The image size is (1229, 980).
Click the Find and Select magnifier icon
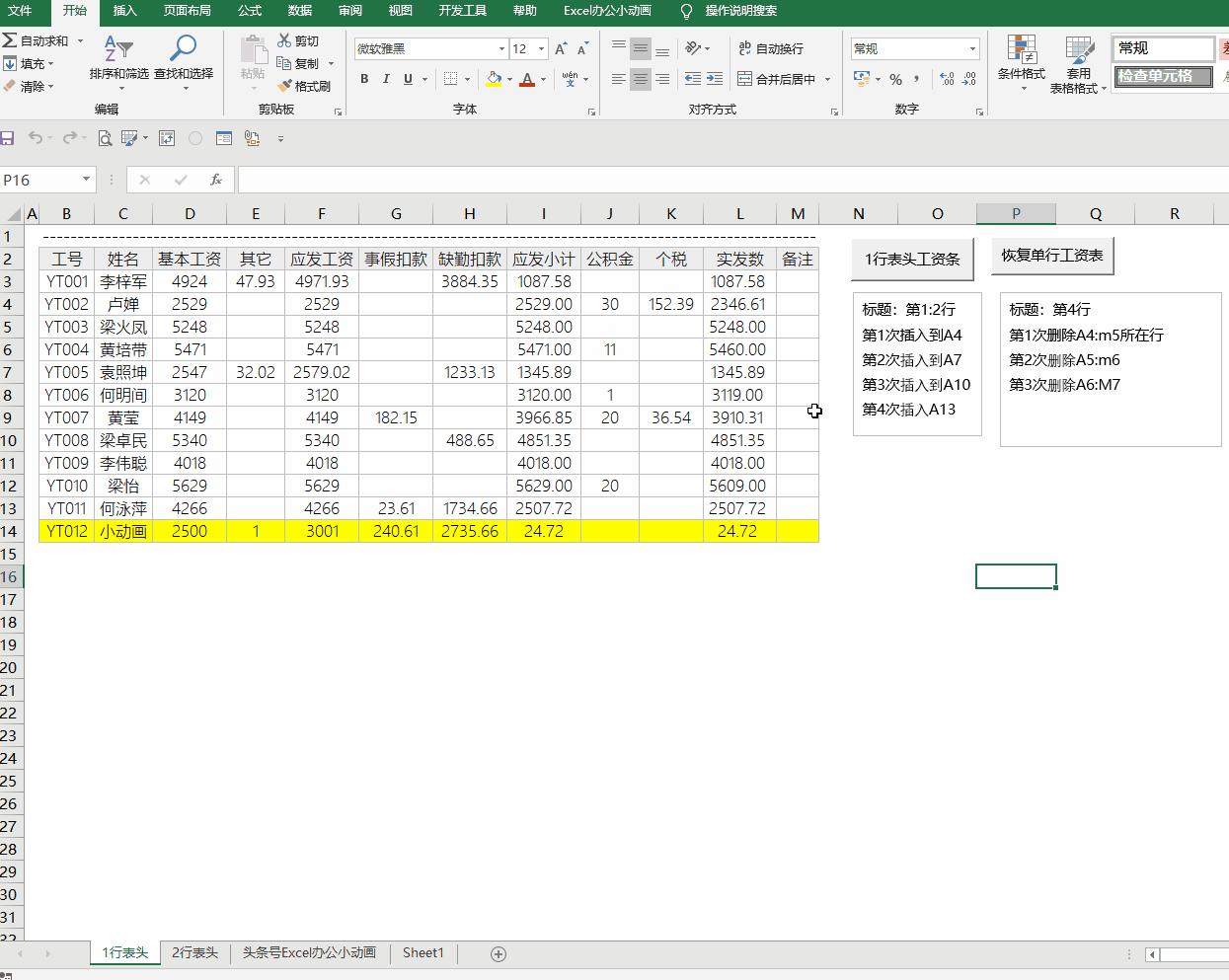183,57
